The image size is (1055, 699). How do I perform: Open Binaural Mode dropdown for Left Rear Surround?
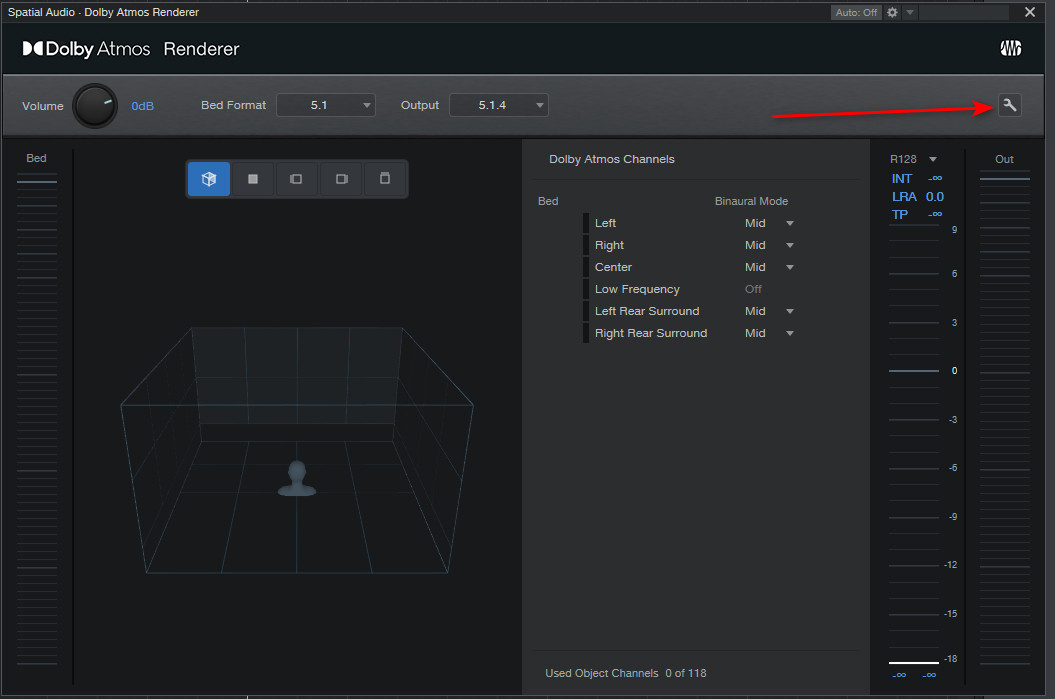pos(790,311)
